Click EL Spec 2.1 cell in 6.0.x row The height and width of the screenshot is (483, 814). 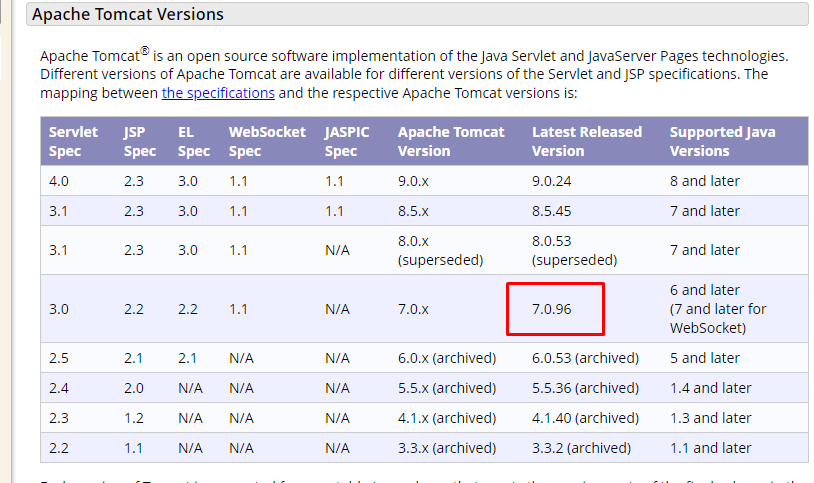tap(187, 358)
